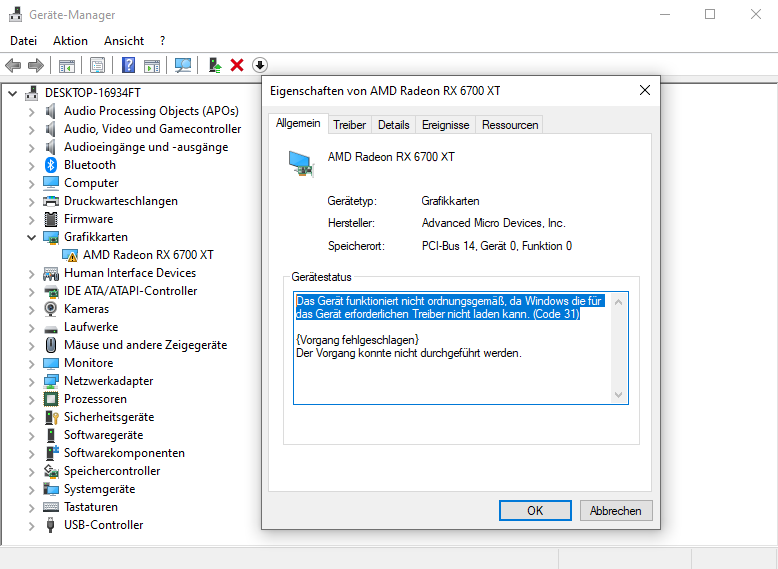Click 'Advanced Micro Devices, Inc.' text
The image size is (778, 569).
(494, 223)
